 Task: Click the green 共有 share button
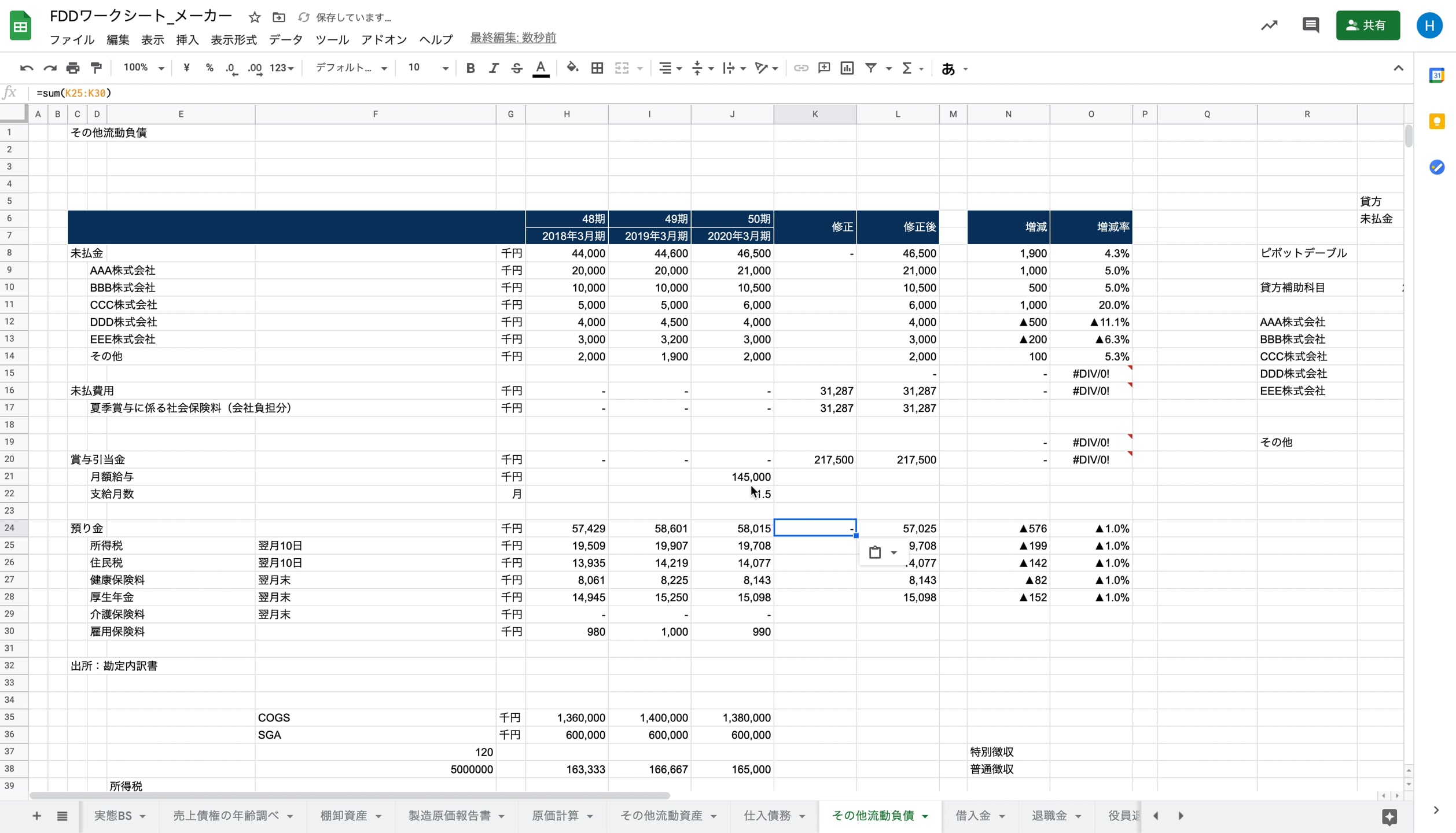point(1367,25)
